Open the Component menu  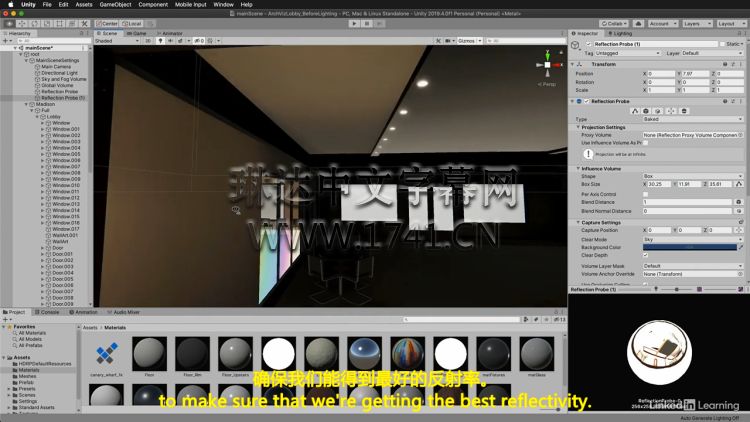click(153, 4)
